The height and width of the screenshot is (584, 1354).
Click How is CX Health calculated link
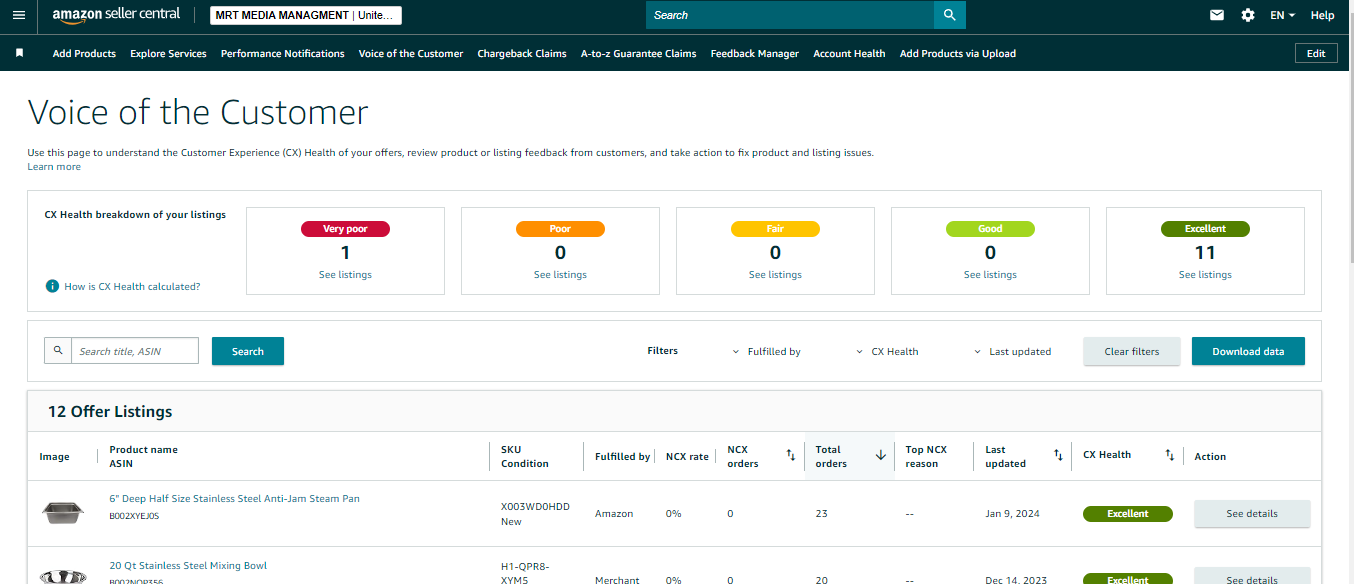[x=132, y=286]
